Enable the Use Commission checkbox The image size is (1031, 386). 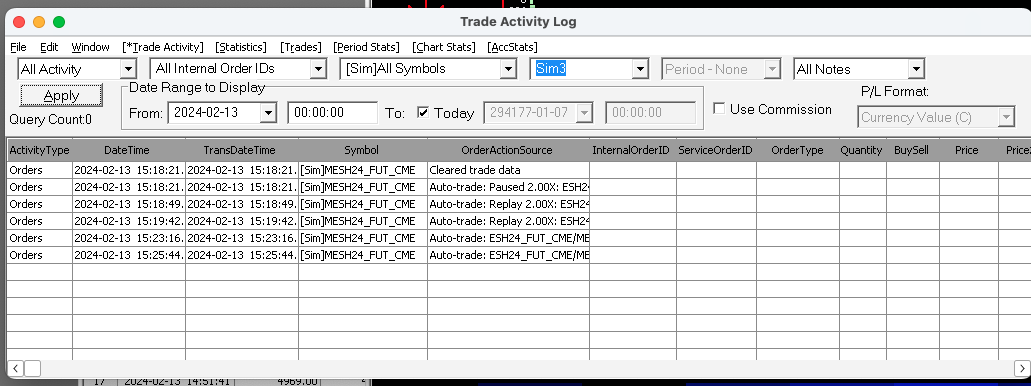(x=719, y=109)
